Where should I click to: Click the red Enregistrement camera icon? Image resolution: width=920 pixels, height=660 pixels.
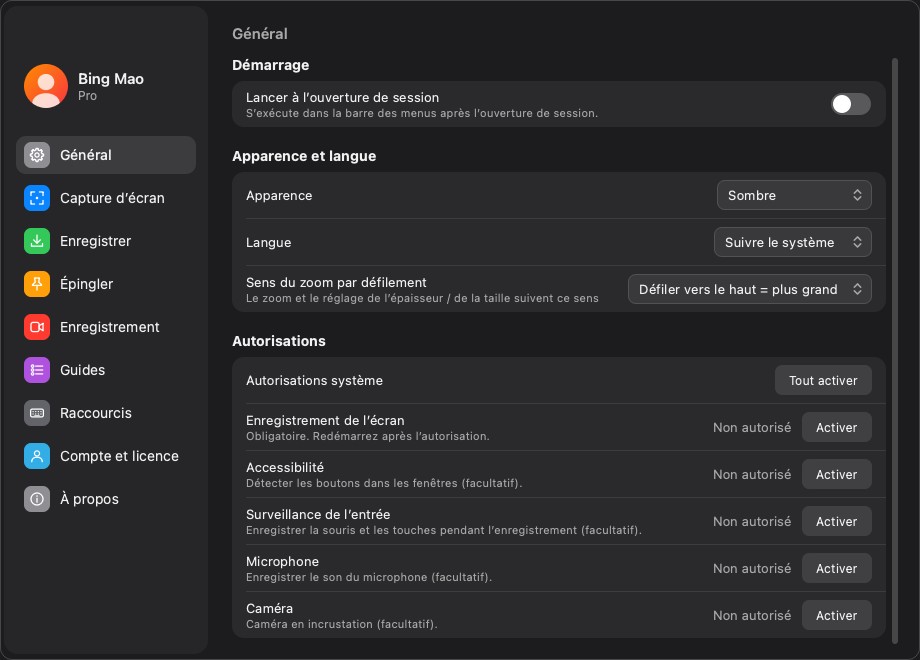click(37, 327)
